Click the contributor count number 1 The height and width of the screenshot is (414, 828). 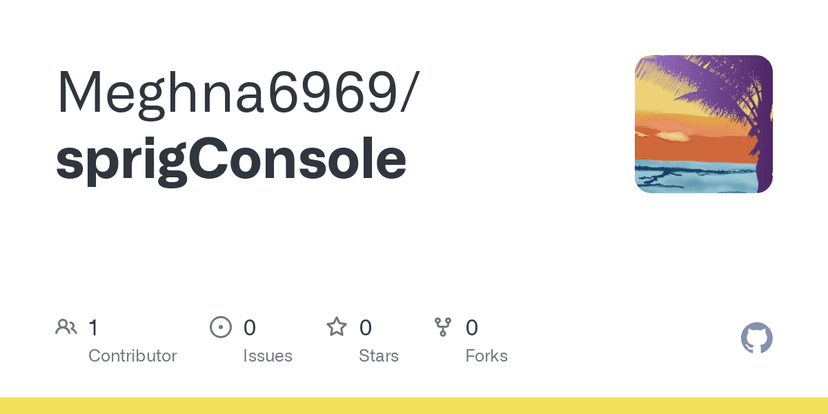tap(93, 327)
